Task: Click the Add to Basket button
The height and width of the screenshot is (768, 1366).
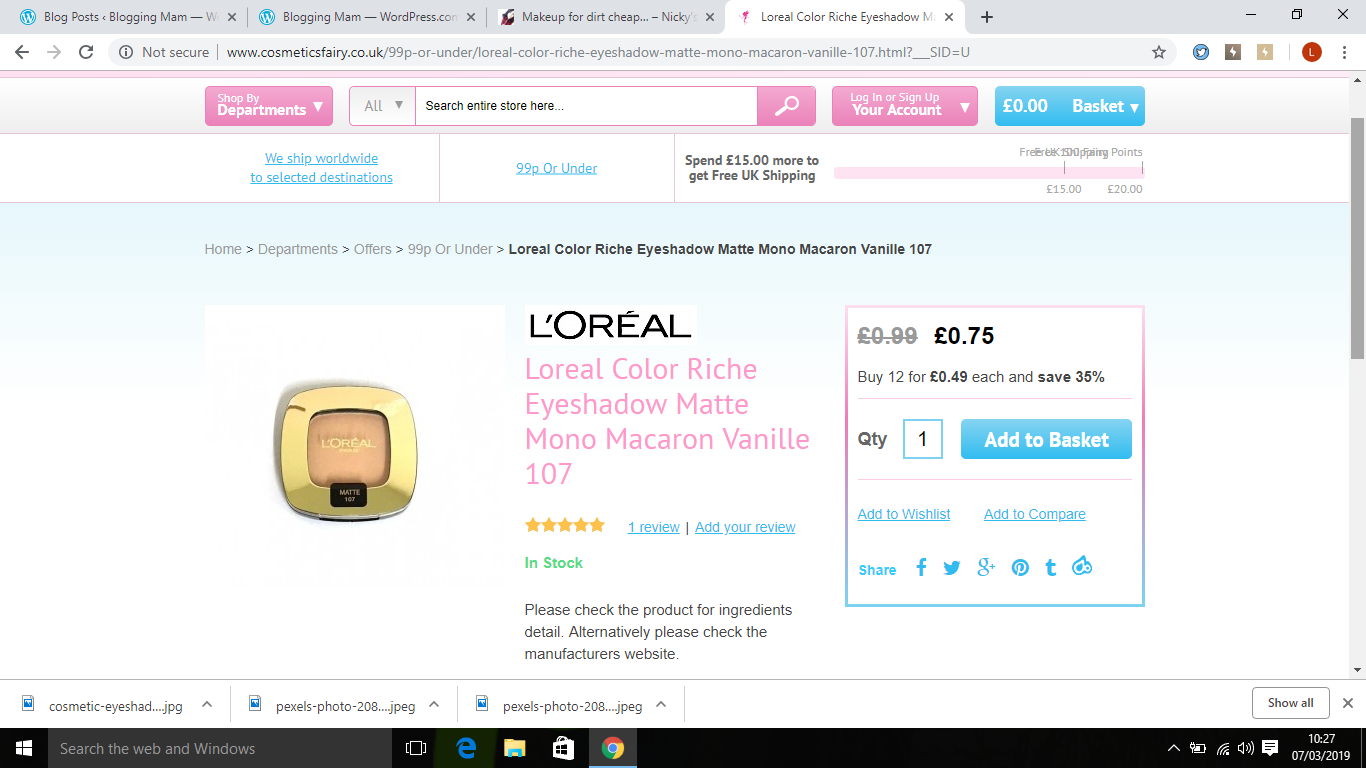Action: (x=1046, y=439)
